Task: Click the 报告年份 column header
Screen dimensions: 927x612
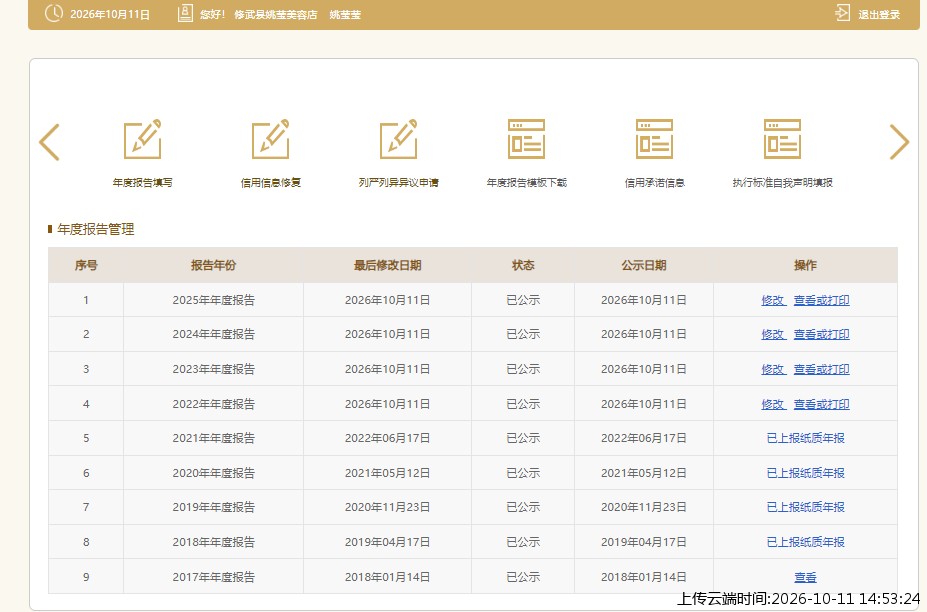Action: [x=213, y=265]
